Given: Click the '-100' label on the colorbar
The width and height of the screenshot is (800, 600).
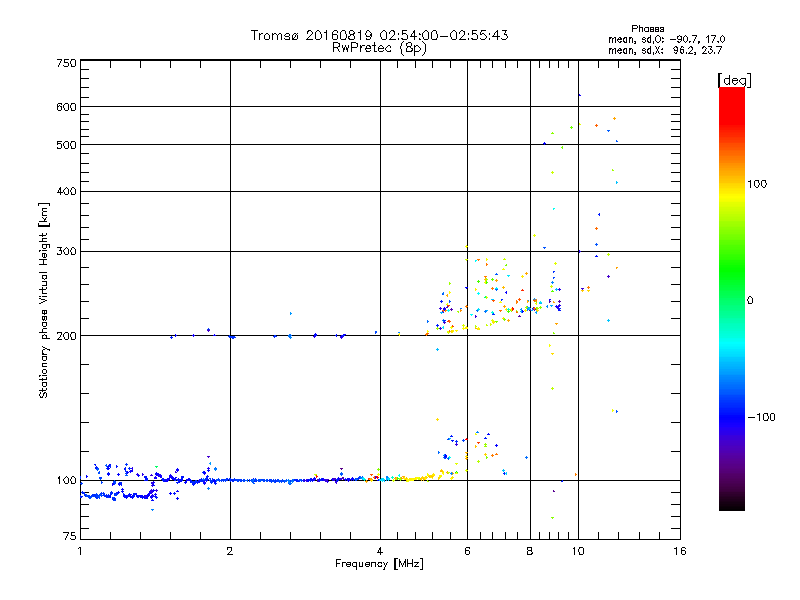Looking at the screenshot, I should tap(762, 417).
